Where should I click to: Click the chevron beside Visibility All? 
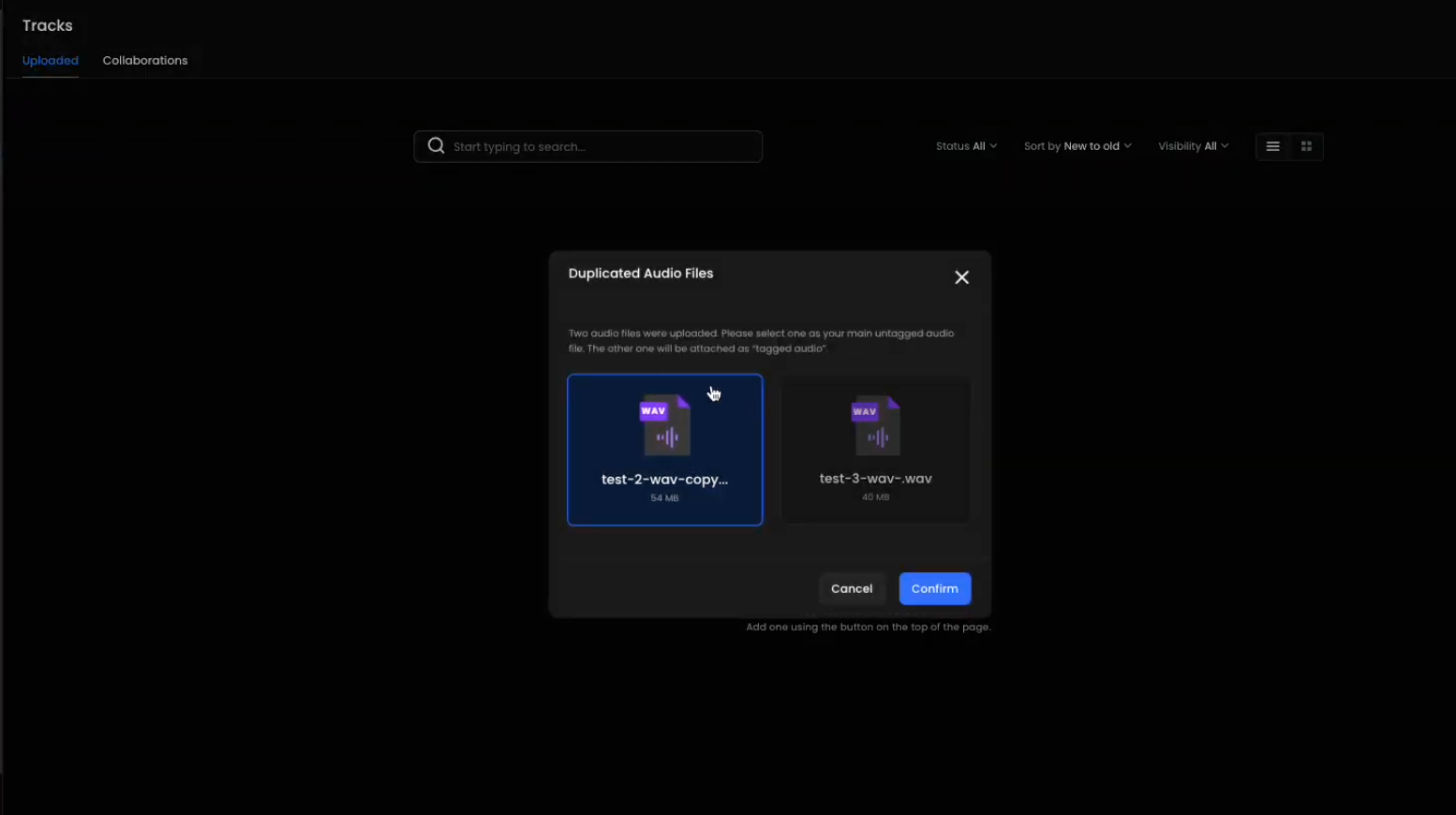point(1225,146)
